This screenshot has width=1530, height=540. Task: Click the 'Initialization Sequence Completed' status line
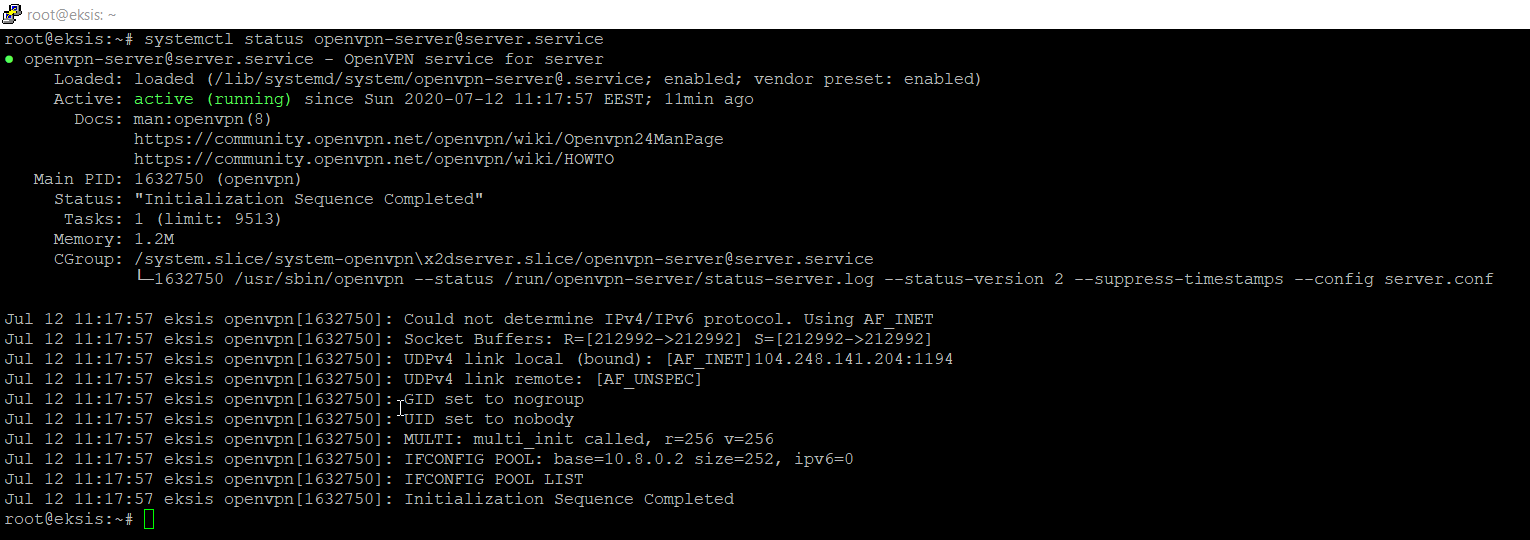pos(309,199)
